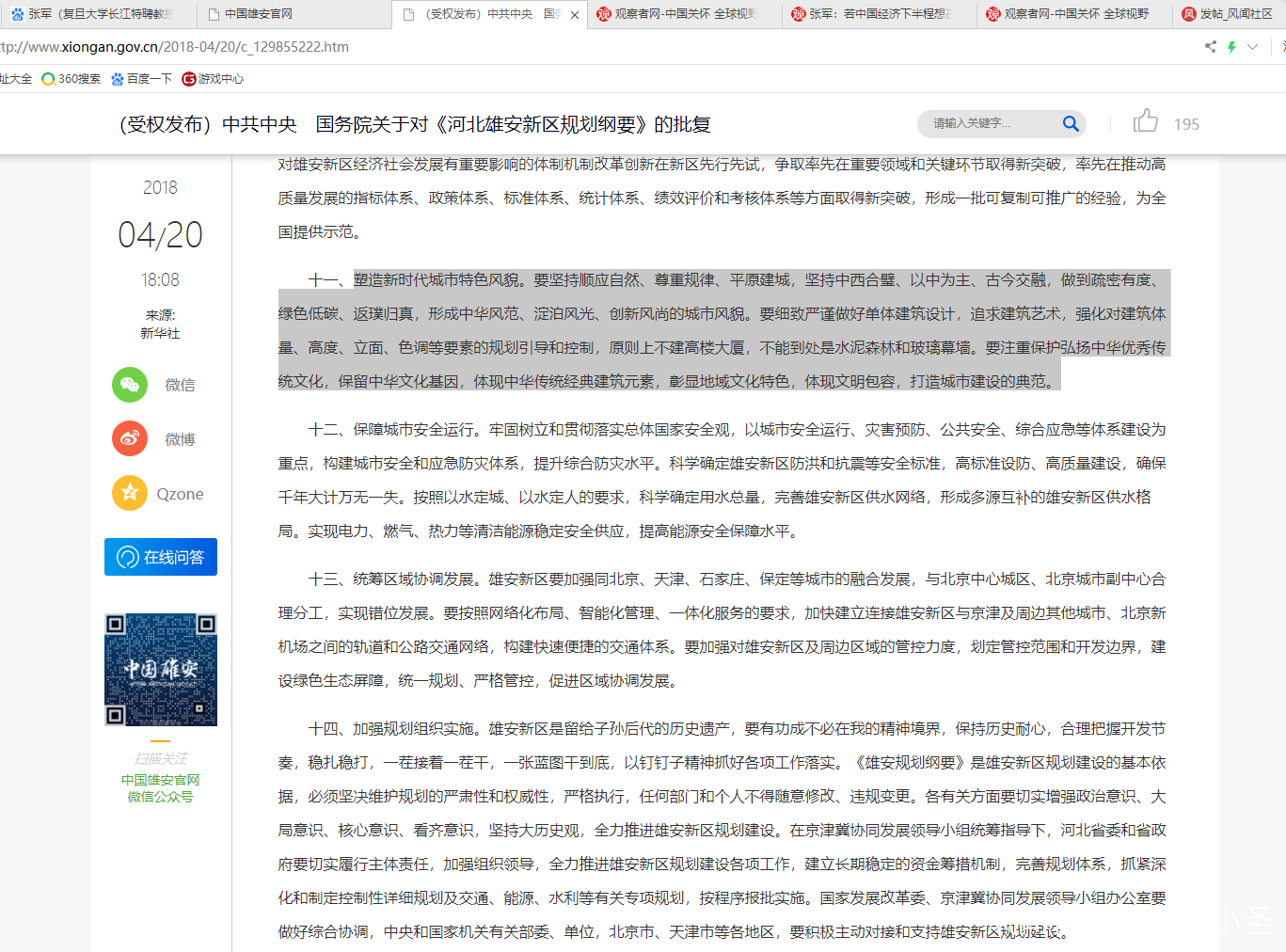Screen dimensions: 1286x952
Task: Click paragraph 十二 about 保障城市安全运行
Action: pyautogui.click(x=722, y=480)
